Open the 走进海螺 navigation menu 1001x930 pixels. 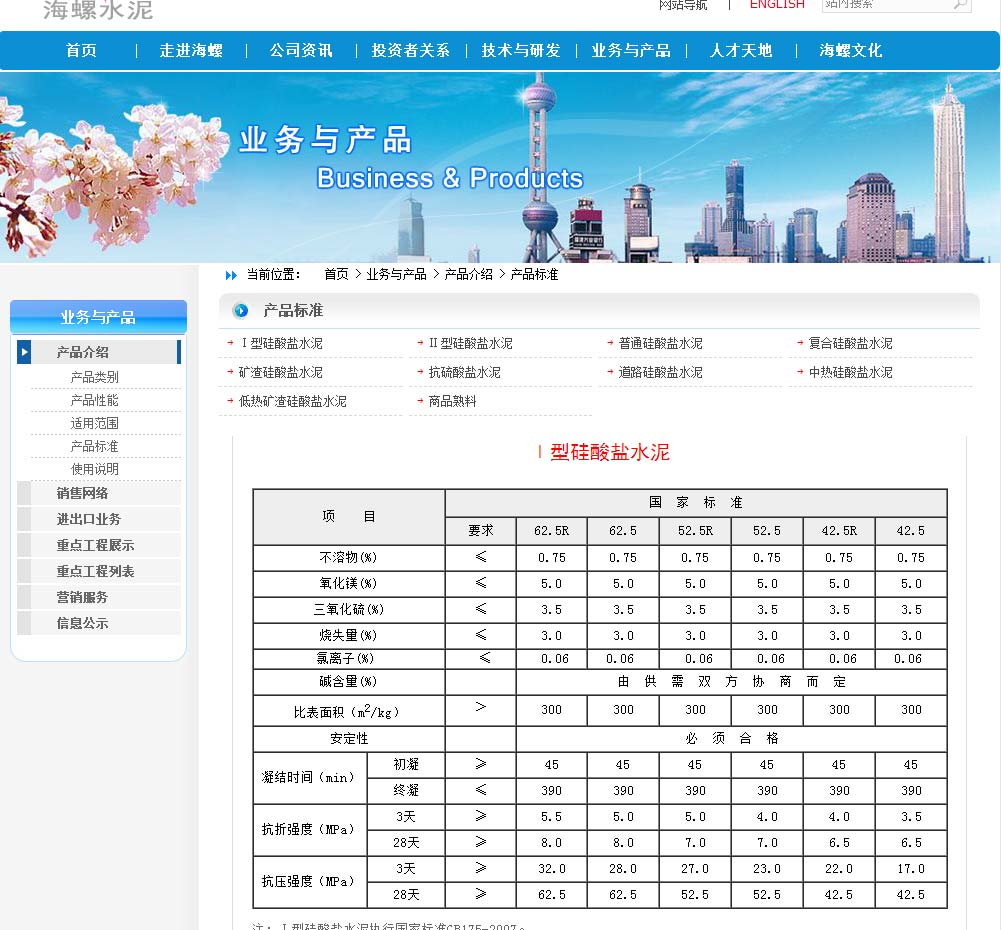[191, 50]
